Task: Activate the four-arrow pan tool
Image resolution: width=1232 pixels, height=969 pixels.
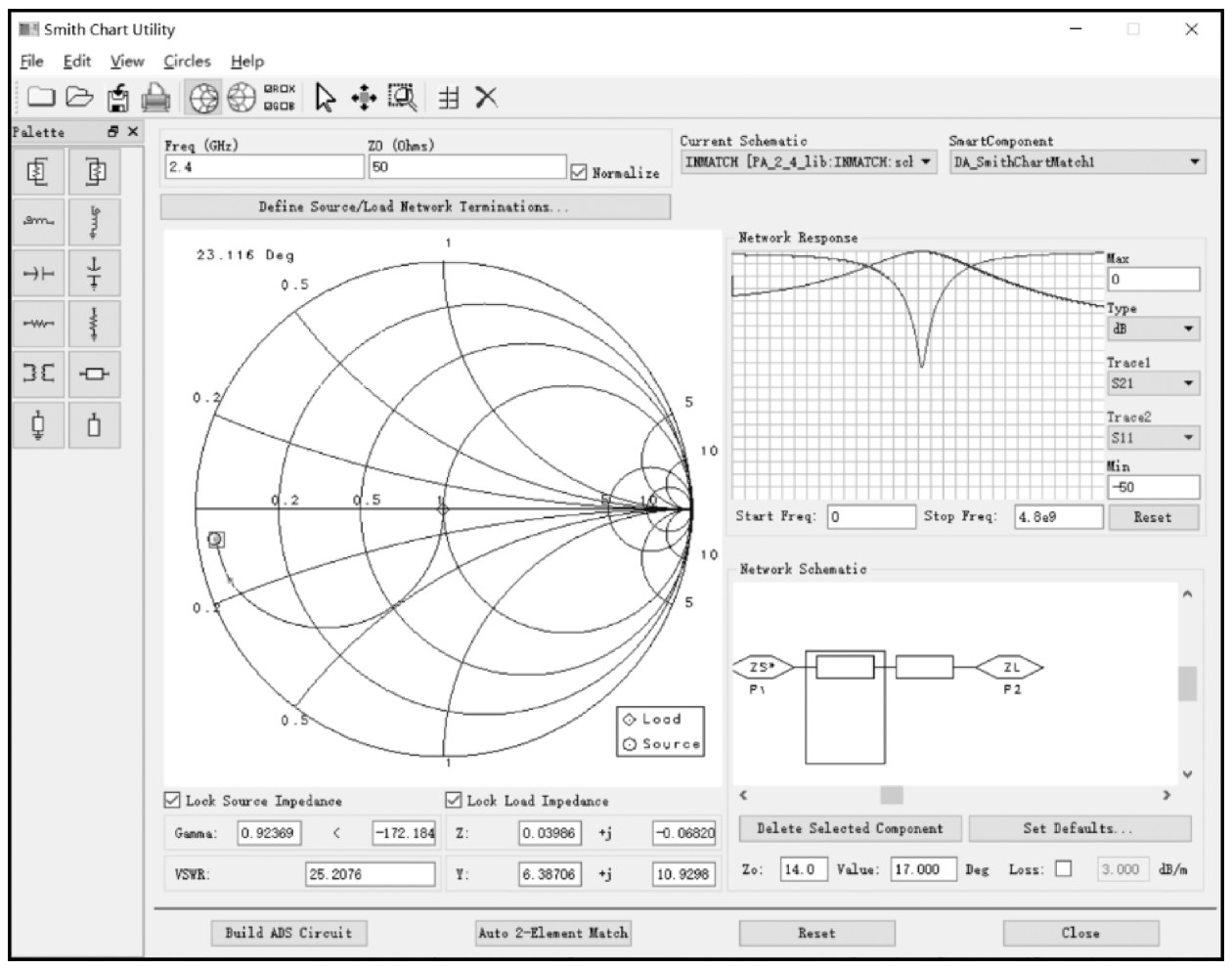Action: coord(362,97)
